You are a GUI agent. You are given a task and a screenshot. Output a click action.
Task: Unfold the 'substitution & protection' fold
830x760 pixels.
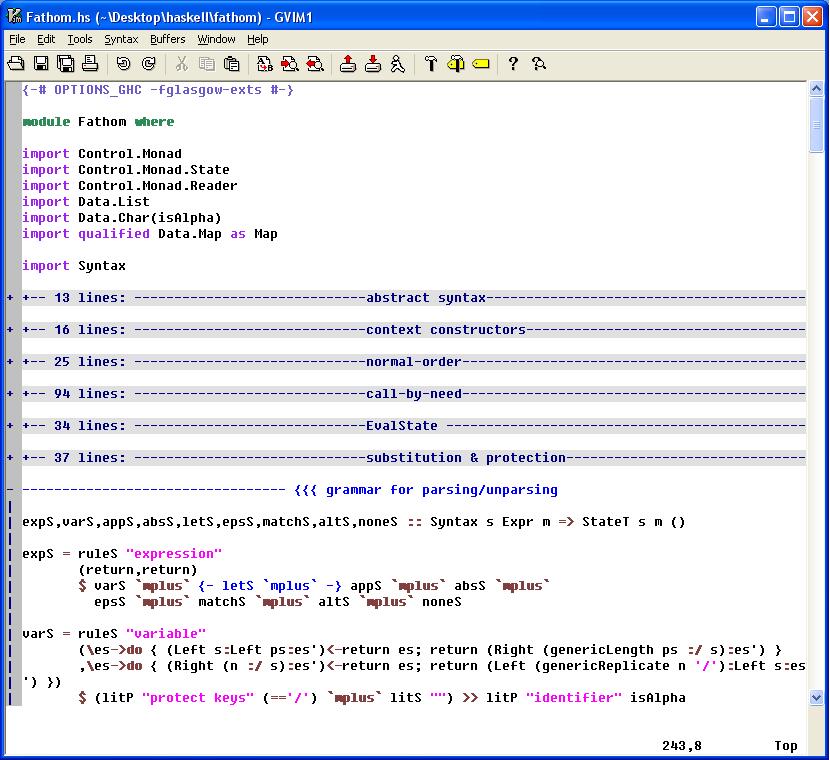pyautogui.click(x=10, y=458)
